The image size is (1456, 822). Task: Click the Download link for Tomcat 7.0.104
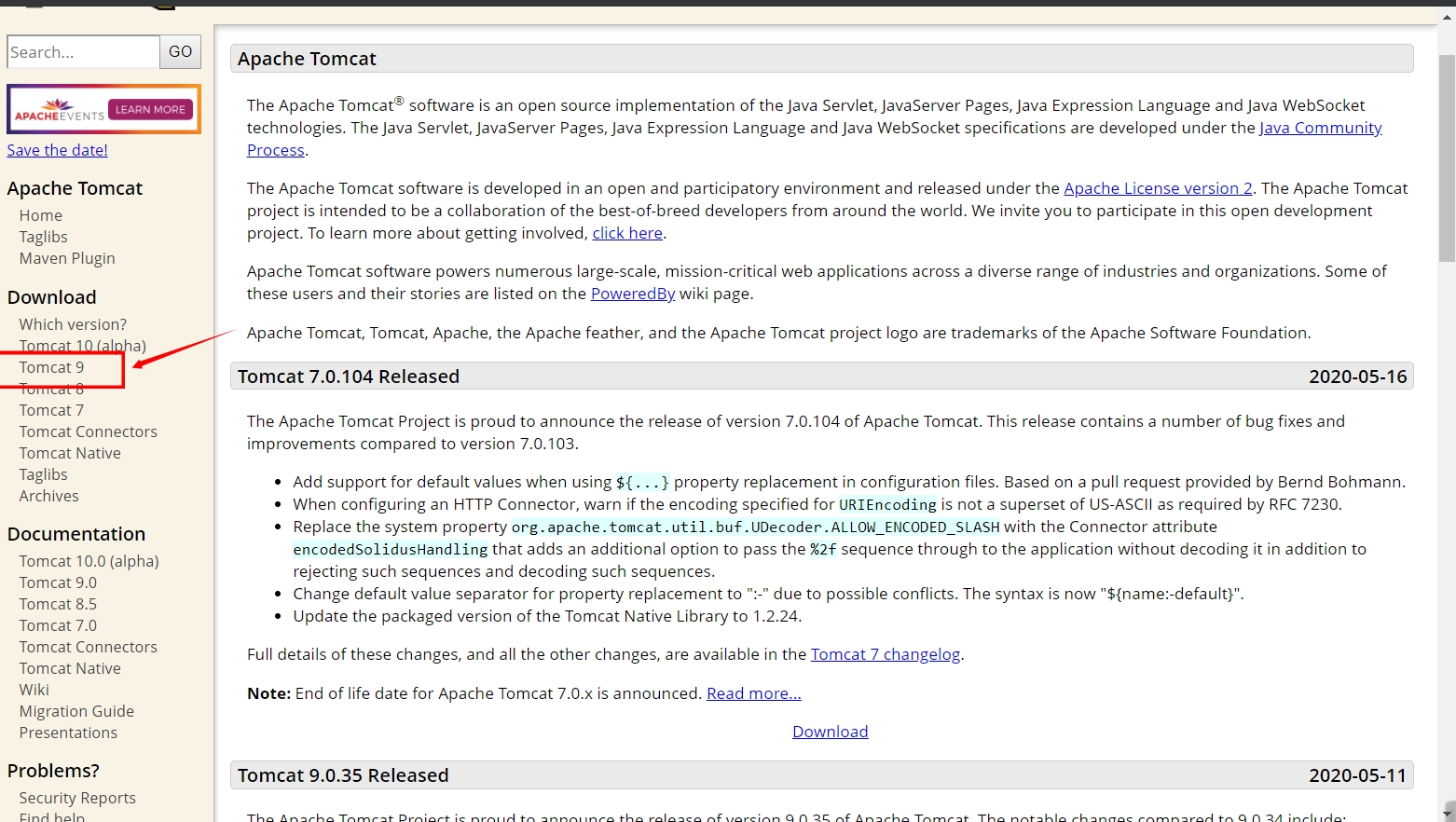click(831, 732)
